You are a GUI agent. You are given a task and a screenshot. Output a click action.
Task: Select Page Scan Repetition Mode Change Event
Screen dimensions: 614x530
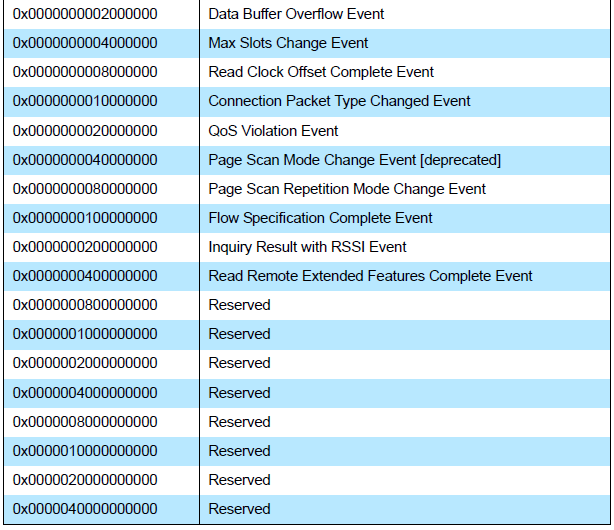coord(347,189)
